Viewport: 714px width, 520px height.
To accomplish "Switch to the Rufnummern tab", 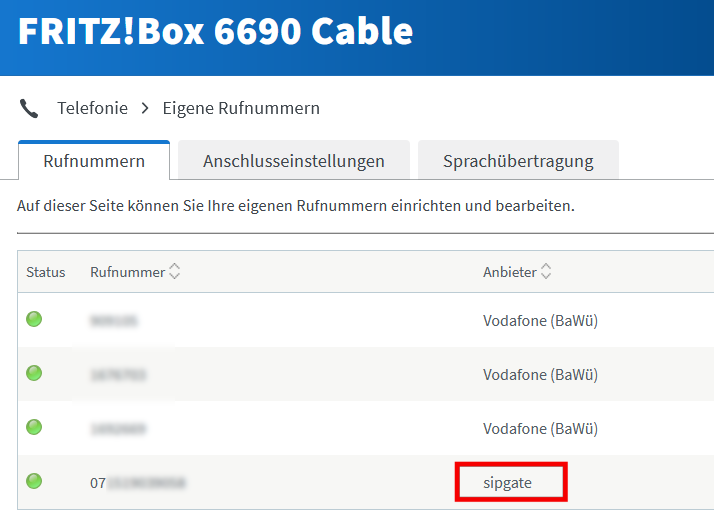I will [94, 161].
